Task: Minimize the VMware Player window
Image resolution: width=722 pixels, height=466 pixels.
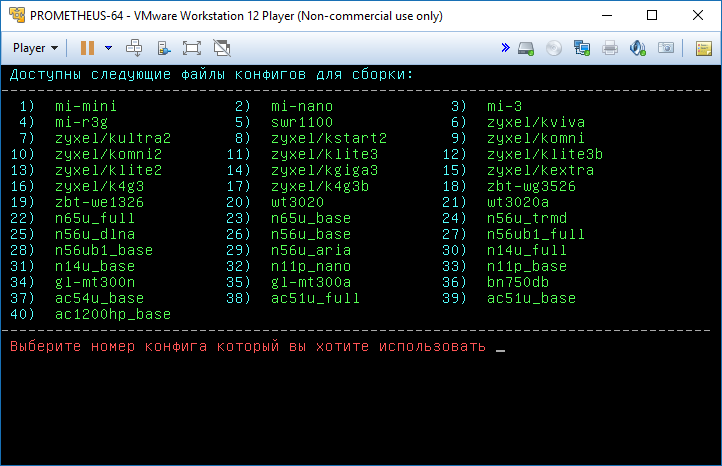Action: [x=607, y=15]
